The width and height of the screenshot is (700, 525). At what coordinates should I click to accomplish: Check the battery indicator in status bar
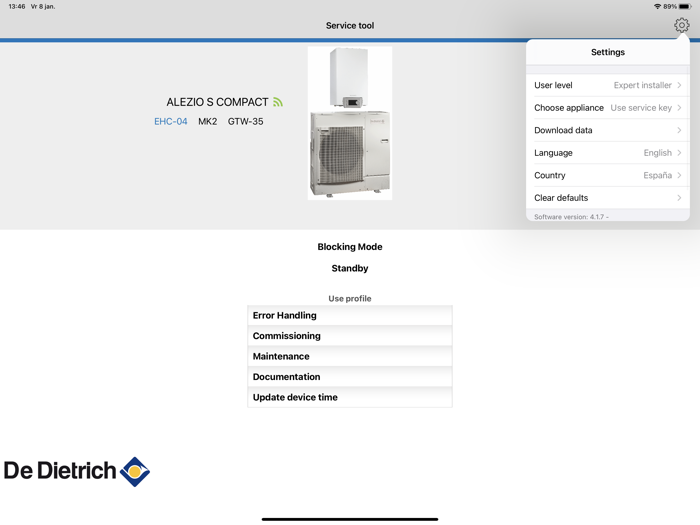pyautogui.click(x=685, y=6)
